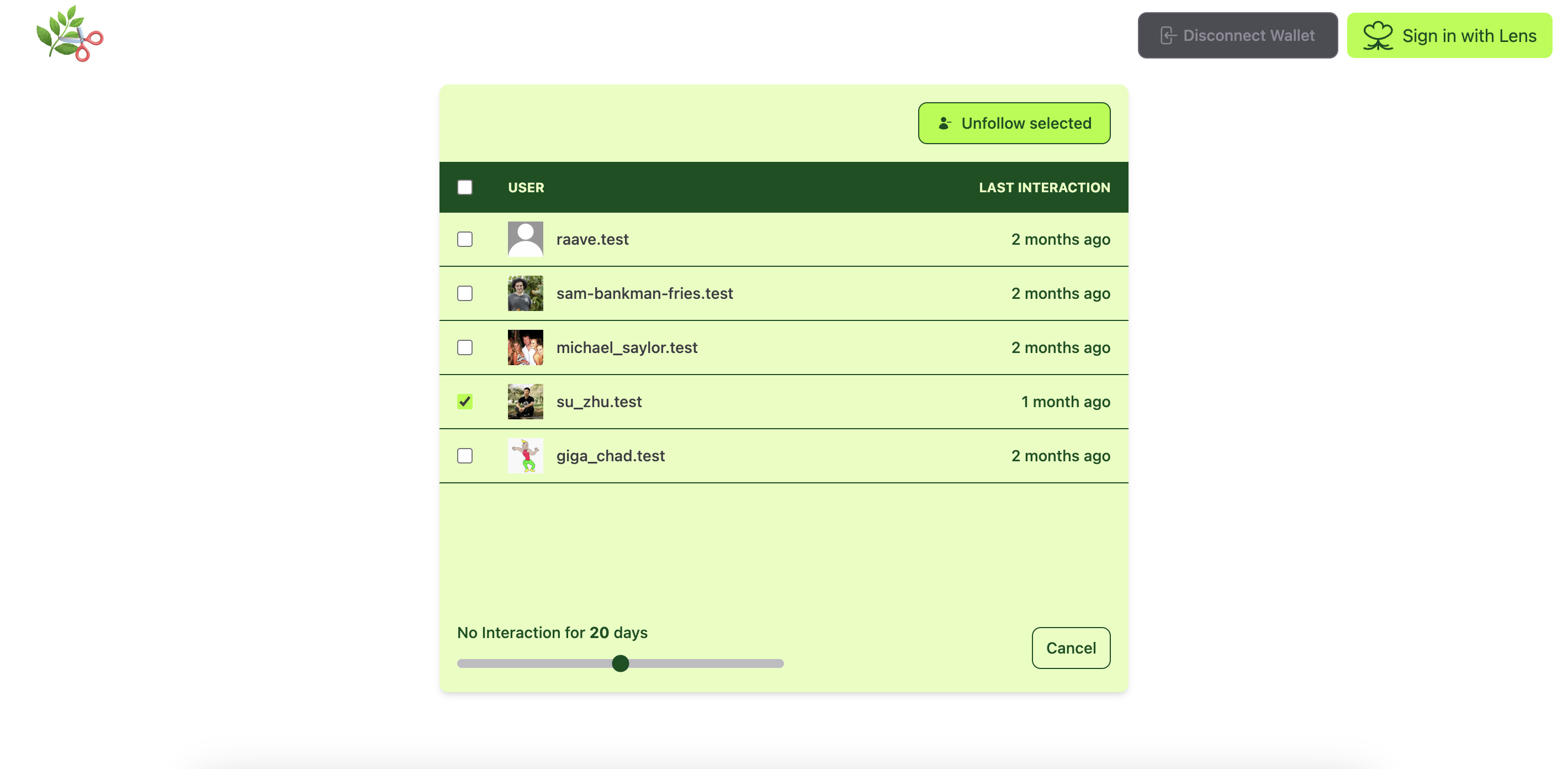Toggle the select-all checkbox in header
This screenshot has height=769, width=1568.
[464, 187]
